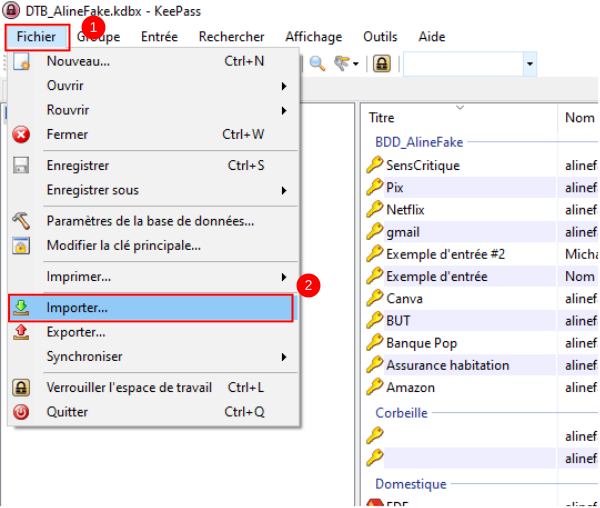
Task: Select Quitter menu entry
Action: coord(153,412)
